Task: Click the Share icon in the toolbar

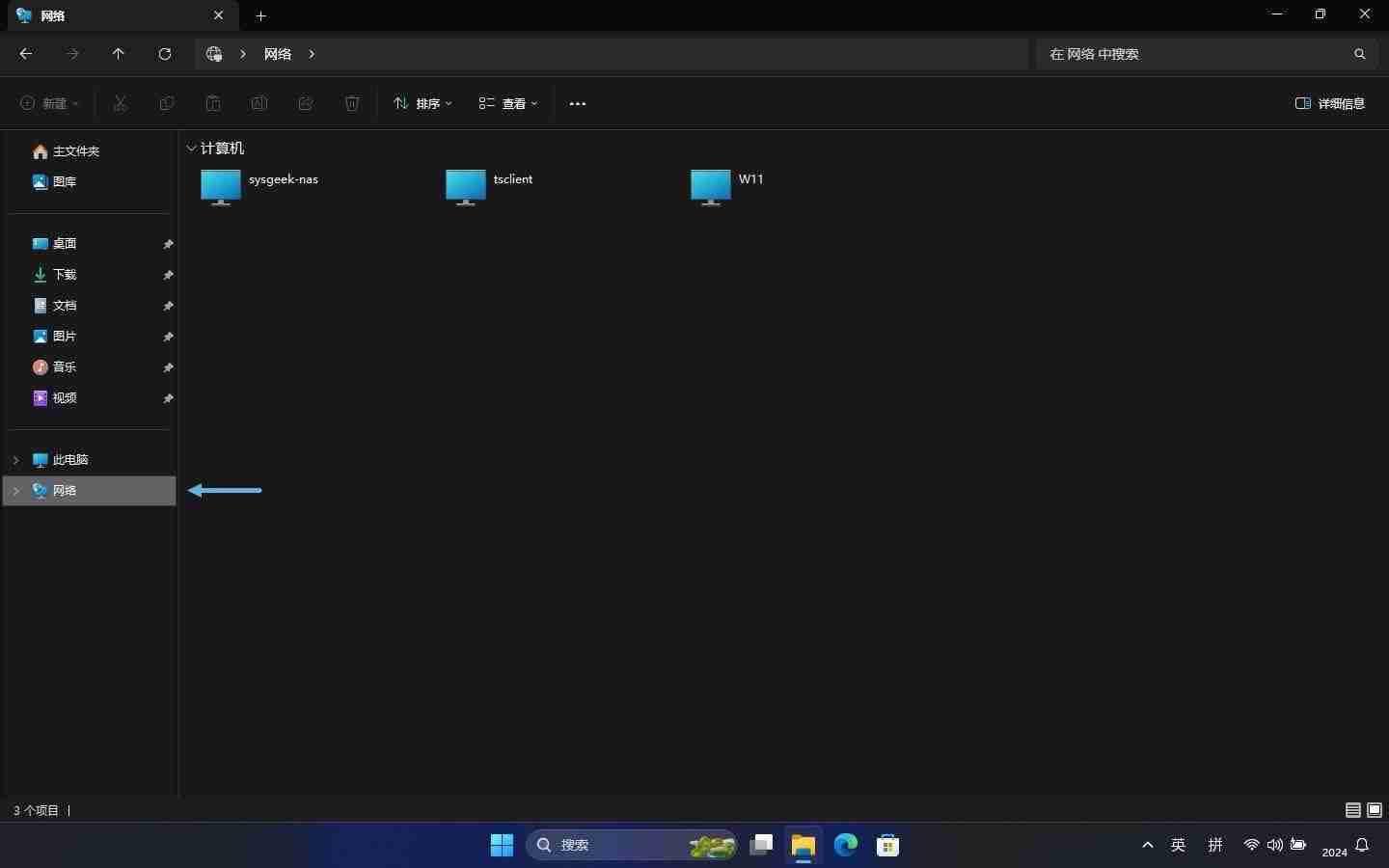Action: 305,104
